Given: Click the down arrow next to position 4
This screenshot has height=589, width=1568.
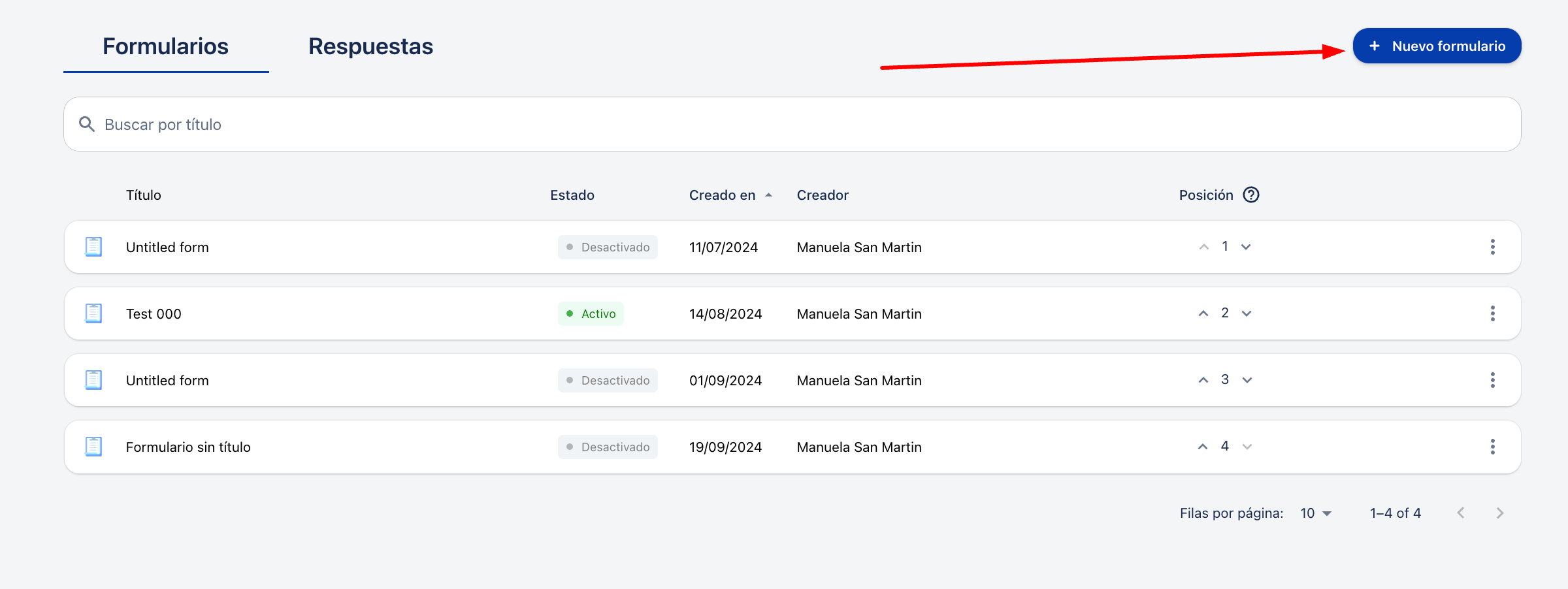Looking at the screenshot, I should click(1247, 447).
